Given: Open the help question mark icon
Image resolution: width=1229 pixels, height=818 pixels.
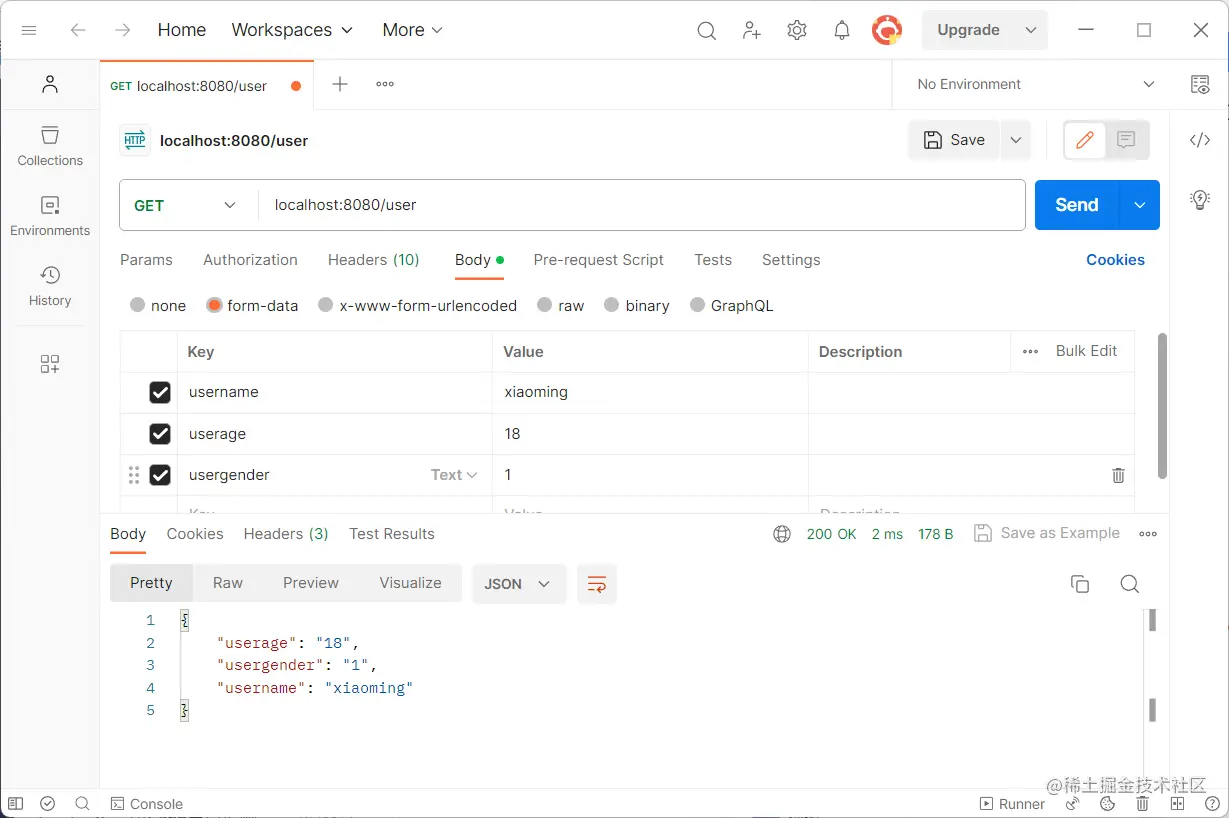Looking at the screenshot, I should pyautogui.click(x=1212, y=804).
